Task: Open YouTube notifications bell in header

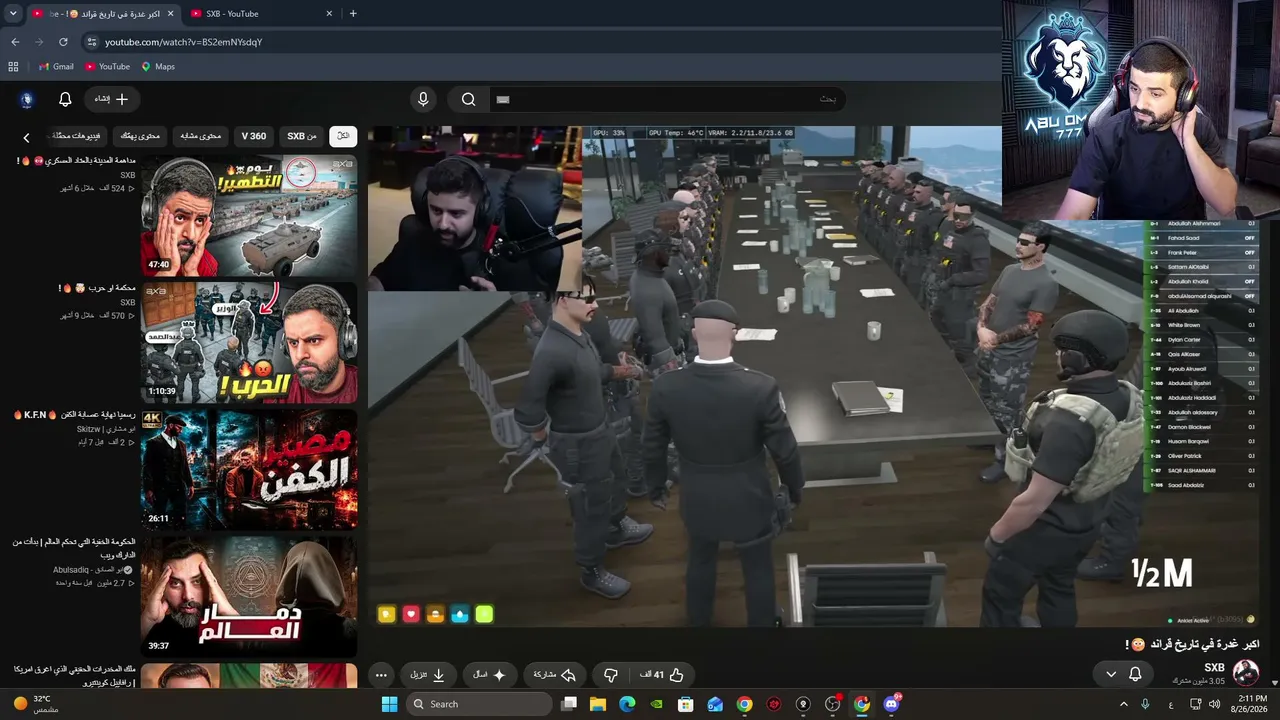Action: [x=65, y=99]
